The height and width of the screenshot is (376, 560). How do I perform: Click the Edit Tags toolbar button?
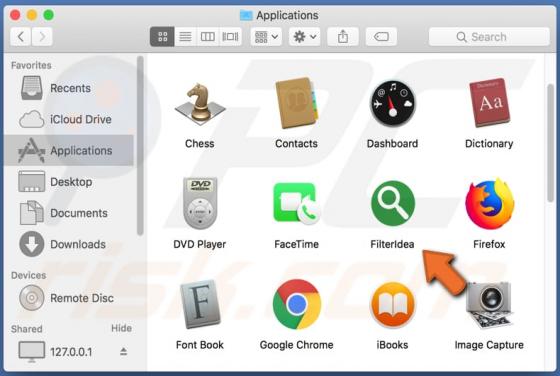coord(381,37)
